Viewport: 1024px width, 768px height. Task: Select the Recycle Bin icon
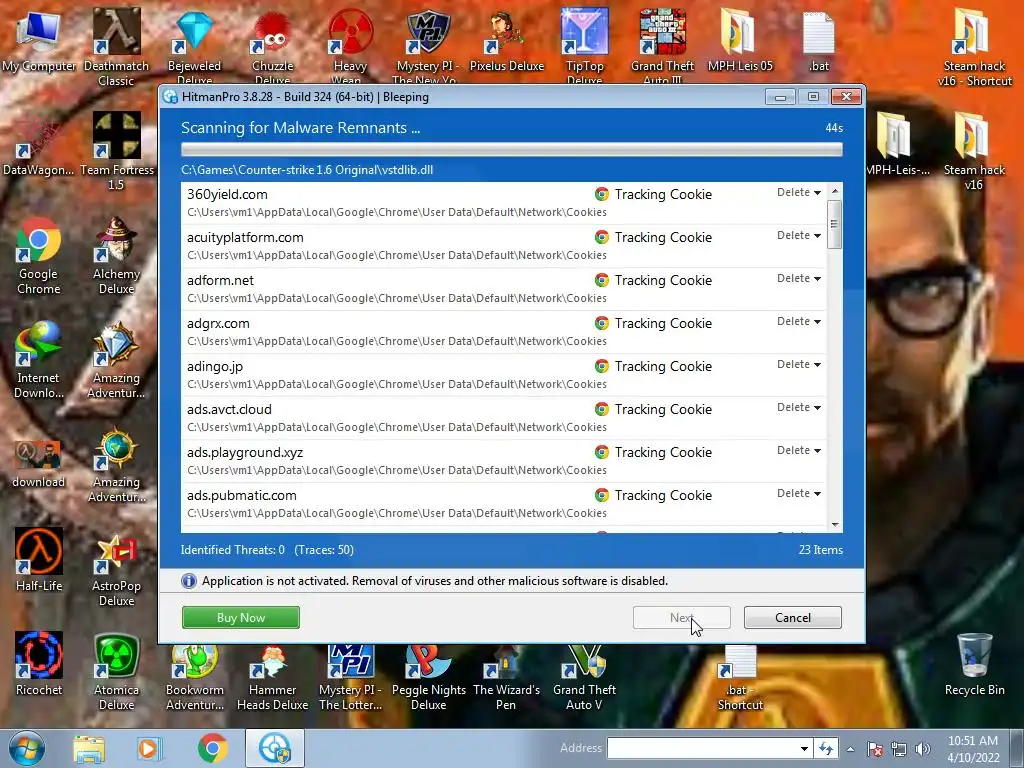point(974,665)
